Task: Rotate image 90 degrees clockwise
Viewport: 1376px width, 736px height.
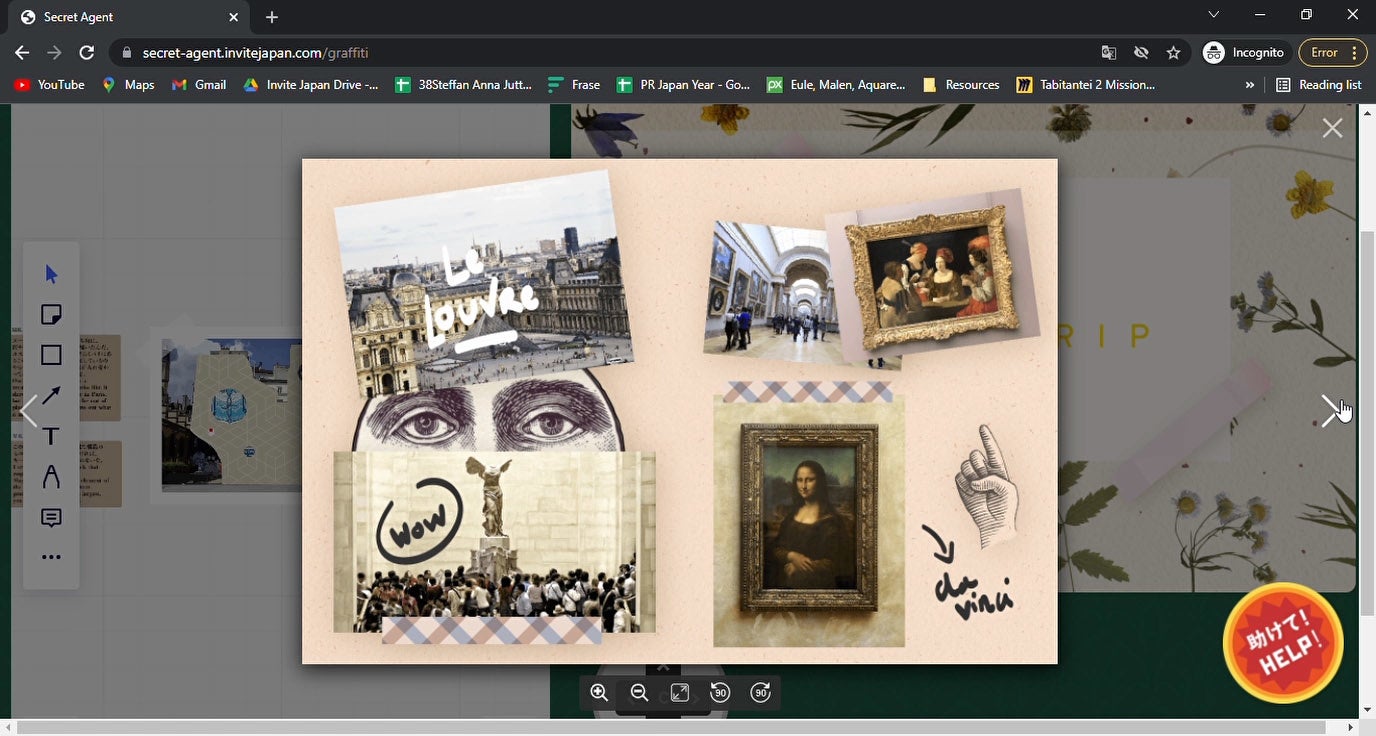Action: 761,692
